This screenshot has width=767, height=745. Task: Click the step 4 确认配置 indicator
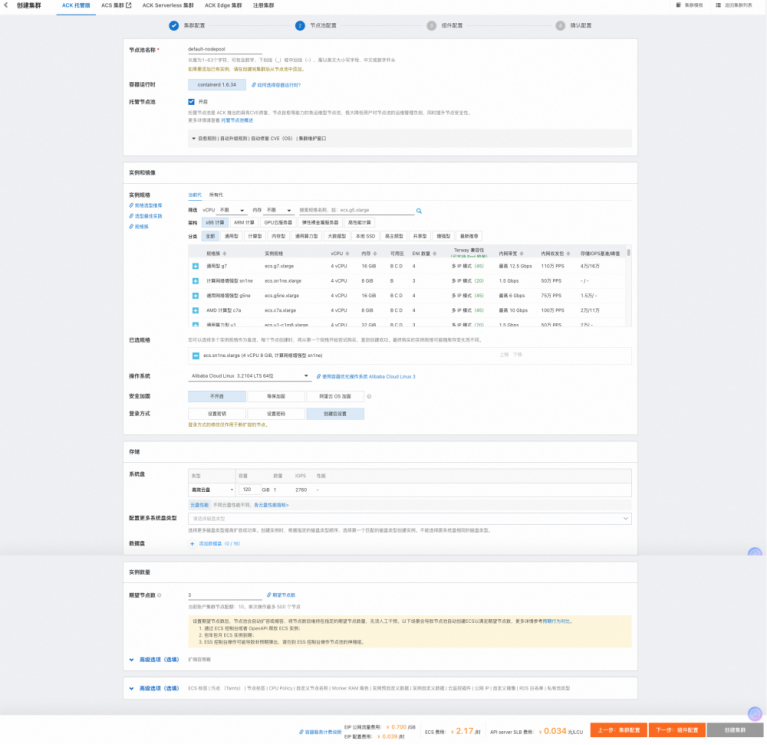pos(560,25)
